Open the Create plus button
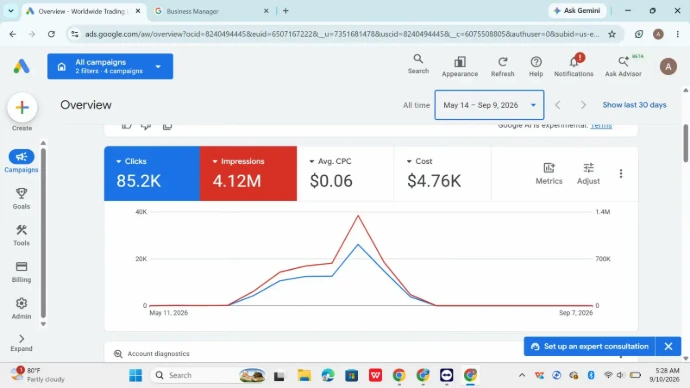Screen dimensions: 690x388 [22, 107]
